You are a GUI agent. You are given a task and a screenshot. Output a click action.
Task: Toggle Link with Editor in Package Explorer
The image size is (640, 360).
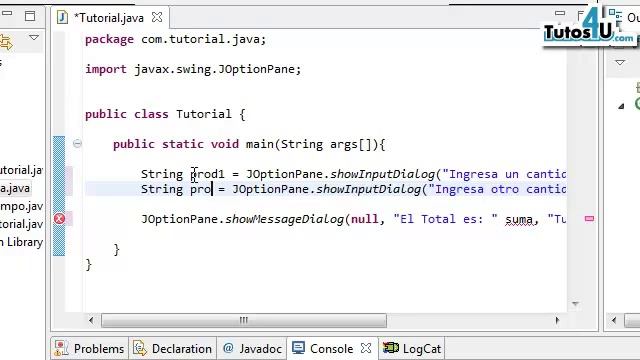click(x=6, y=42)
